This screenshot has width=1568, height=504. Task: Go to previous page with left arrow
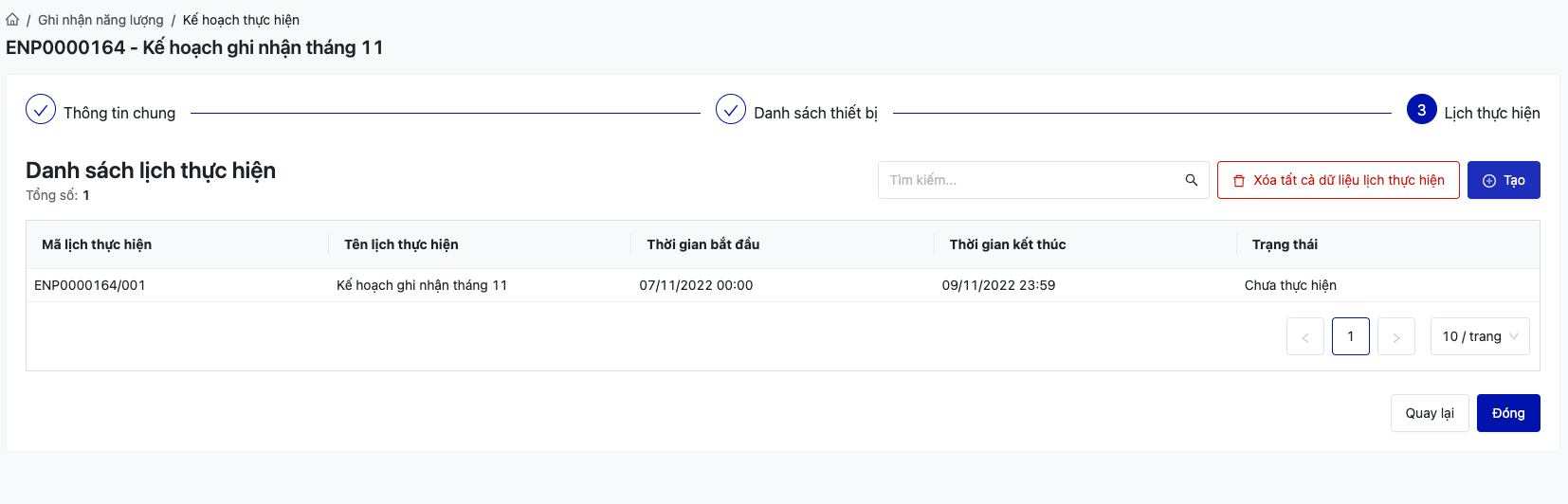(x=1305, y=336)
